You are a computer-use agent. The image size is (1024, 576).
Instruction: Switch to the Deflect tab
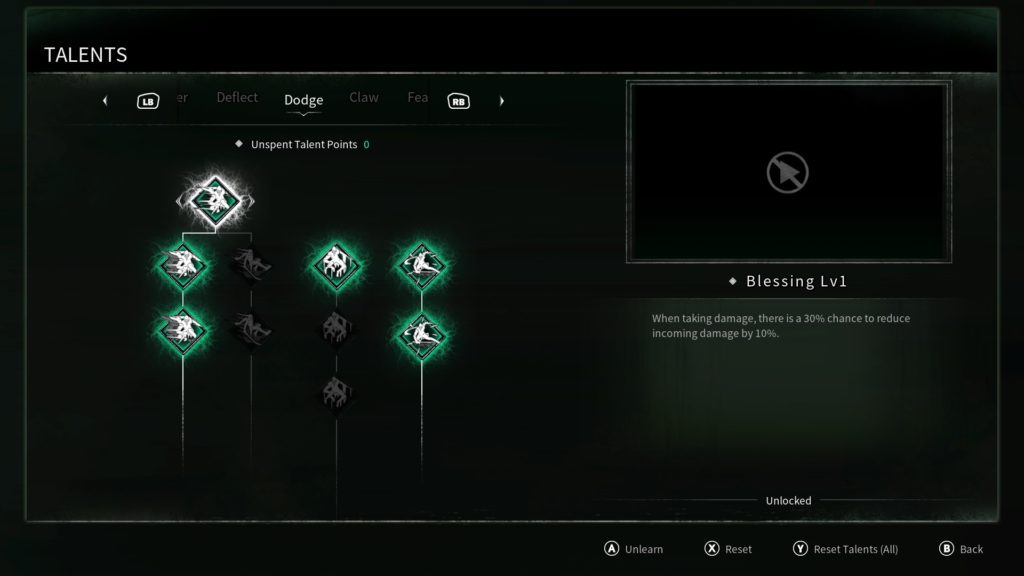coord(237,97)
